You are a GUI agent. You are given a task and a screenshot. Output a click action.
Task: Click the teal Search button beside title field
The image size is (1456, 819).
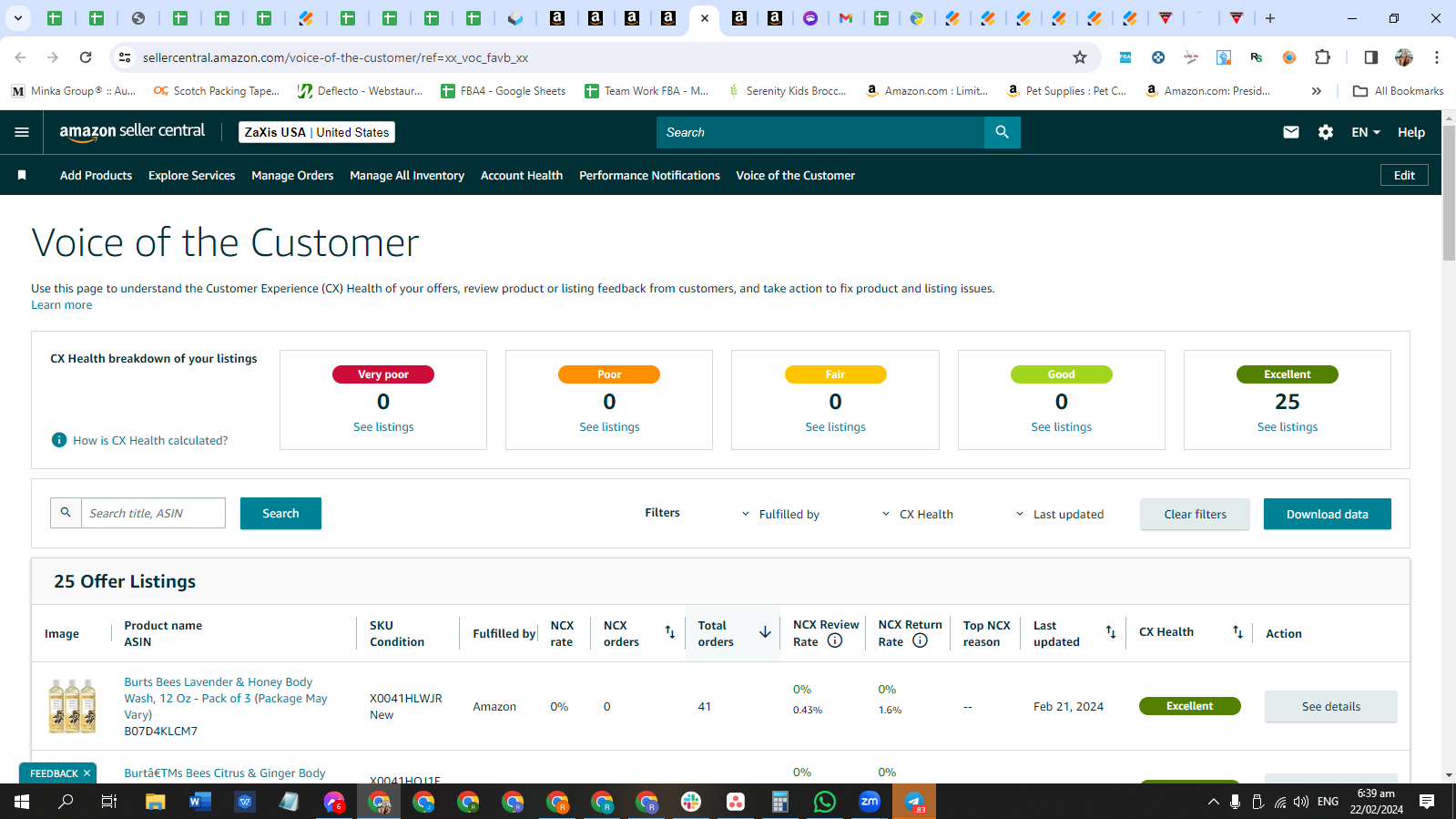click(x=280, y=513)
